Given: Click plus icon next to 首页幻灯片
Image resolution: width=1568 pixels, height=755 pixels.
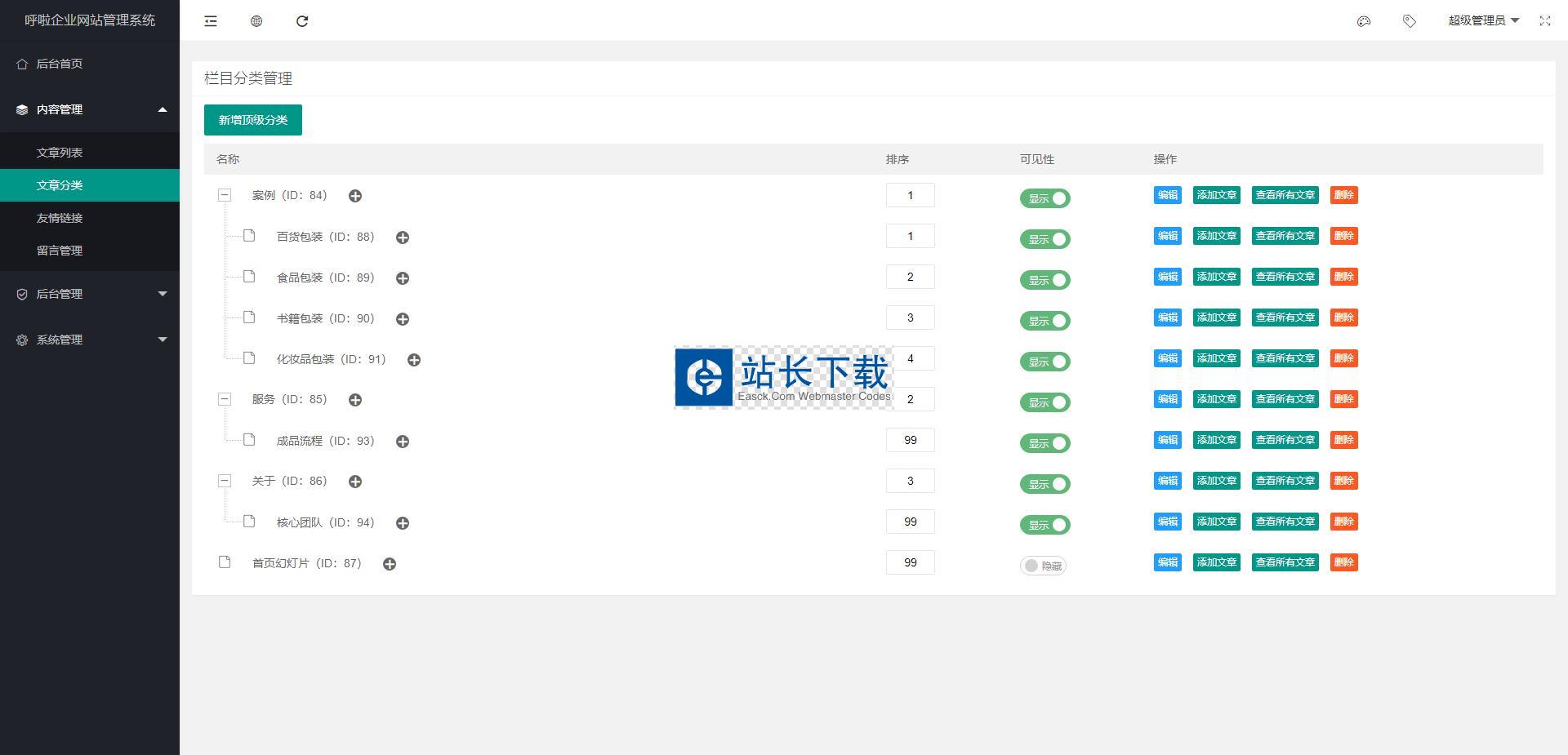Looking at the screenshot, I should click(x=390, y=564).
